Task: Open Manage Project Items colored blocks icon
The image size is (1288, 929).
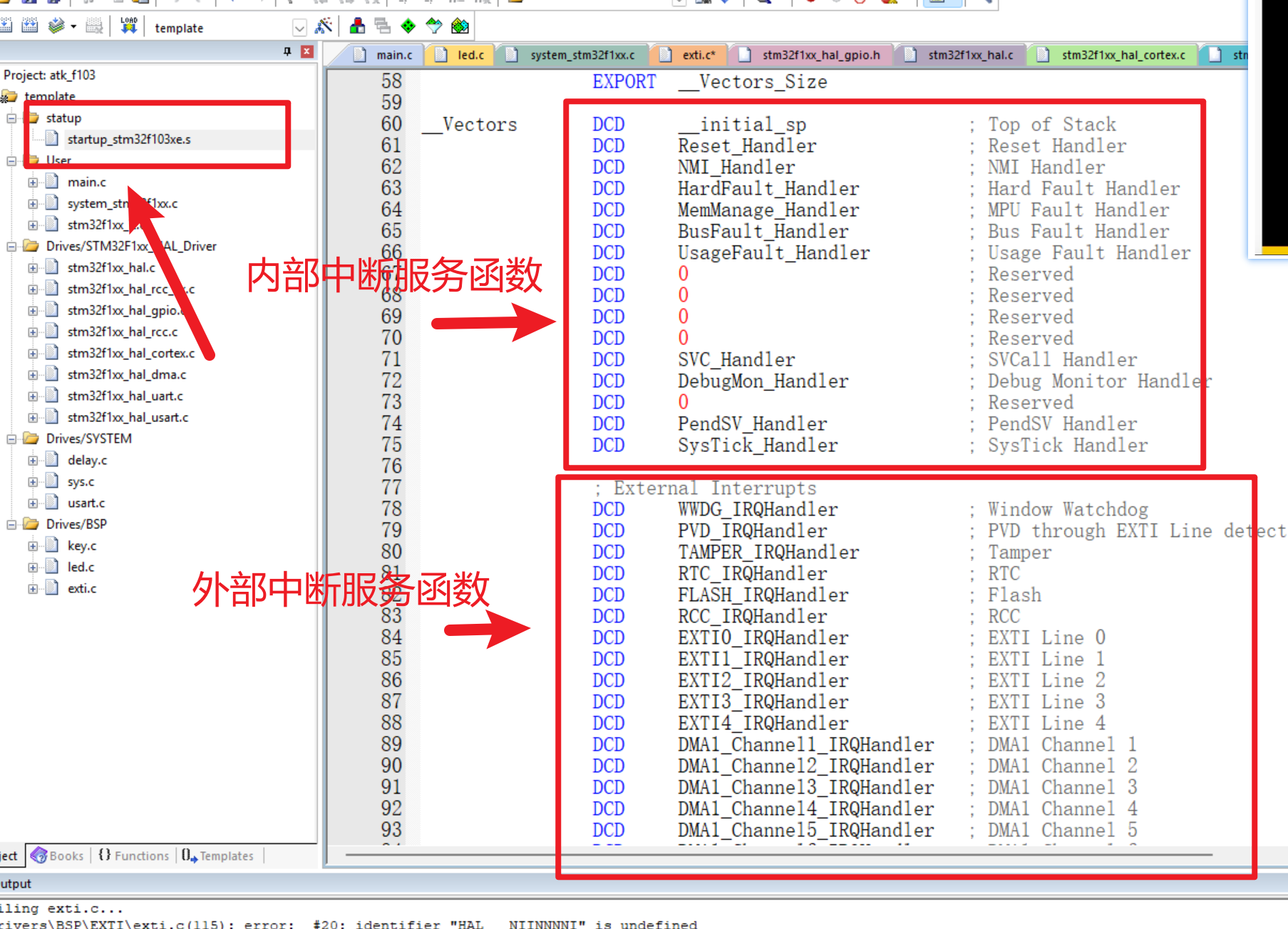Action: [358, 26]
